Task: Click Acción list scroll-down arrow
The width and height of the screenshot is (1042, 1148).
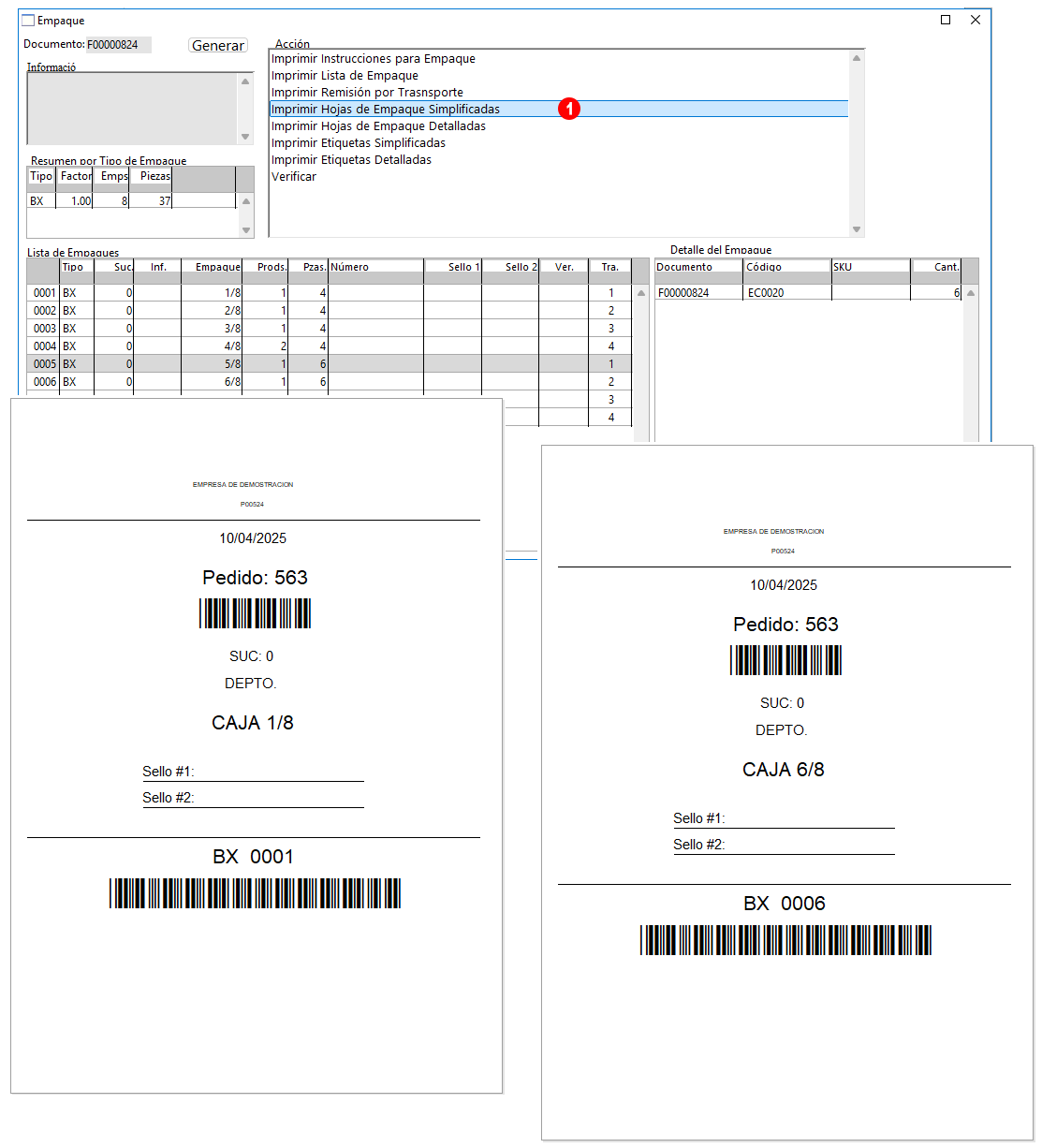Action: click(x=857, y=229)
